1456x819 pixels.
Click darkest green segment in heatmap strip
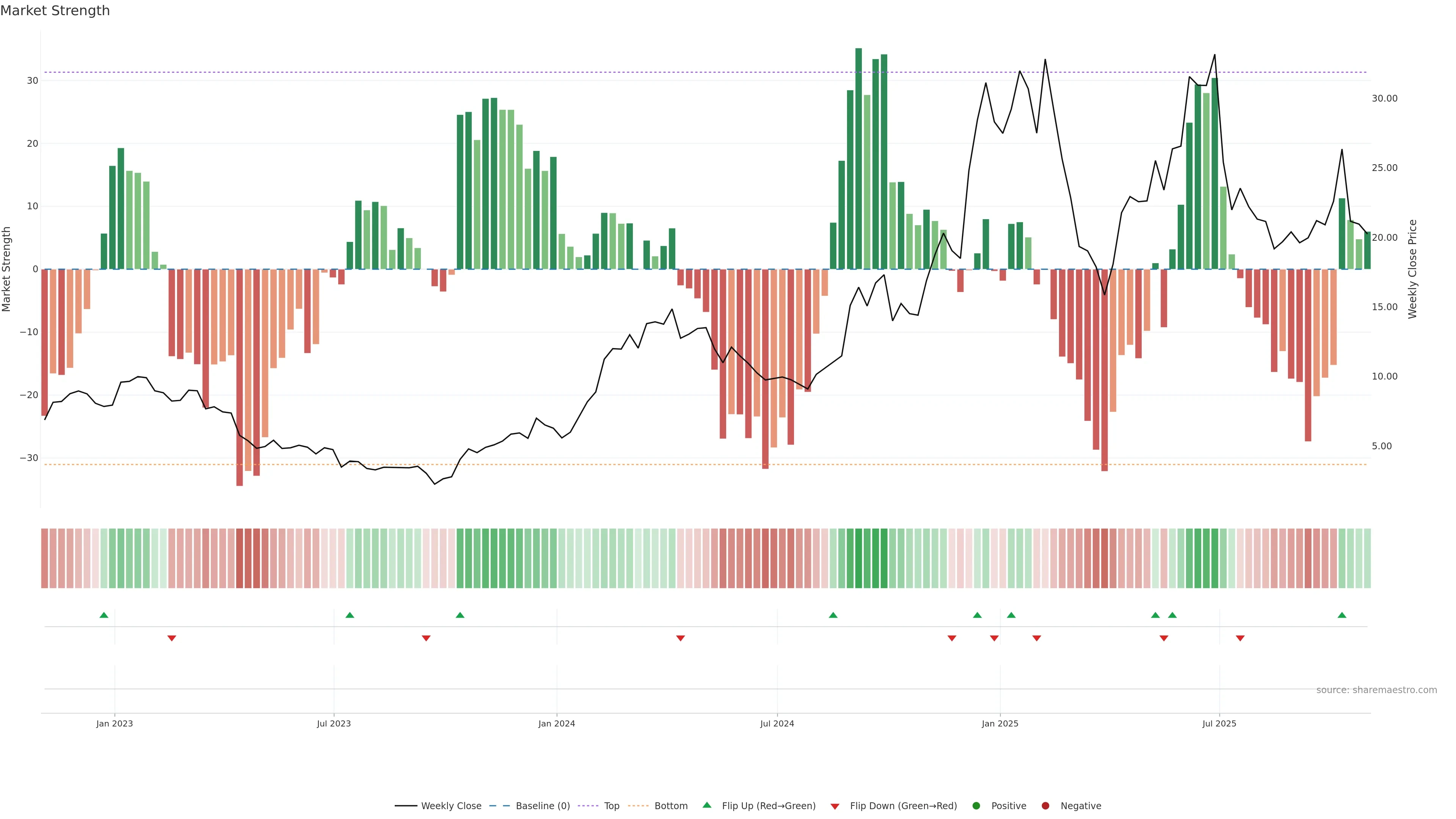(858, 559)
